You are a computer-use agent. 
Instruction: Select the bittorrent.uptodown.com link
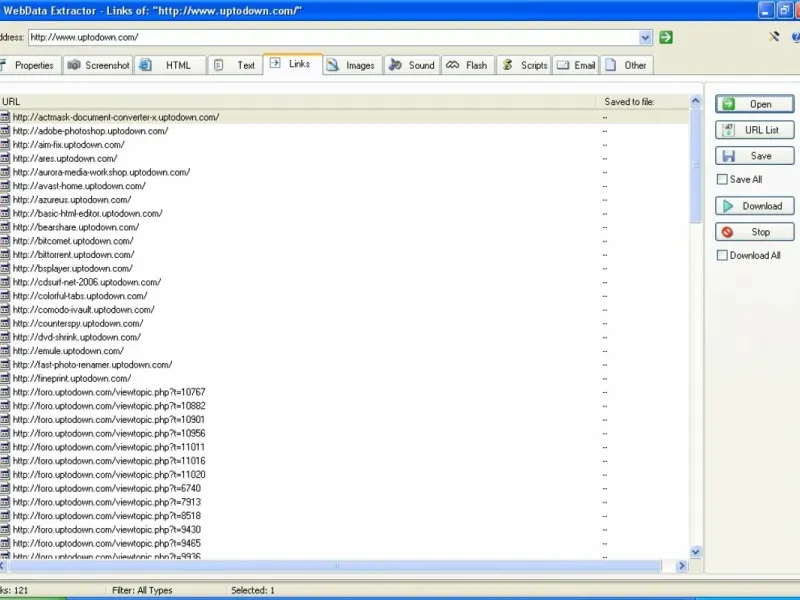pos(73,255)
